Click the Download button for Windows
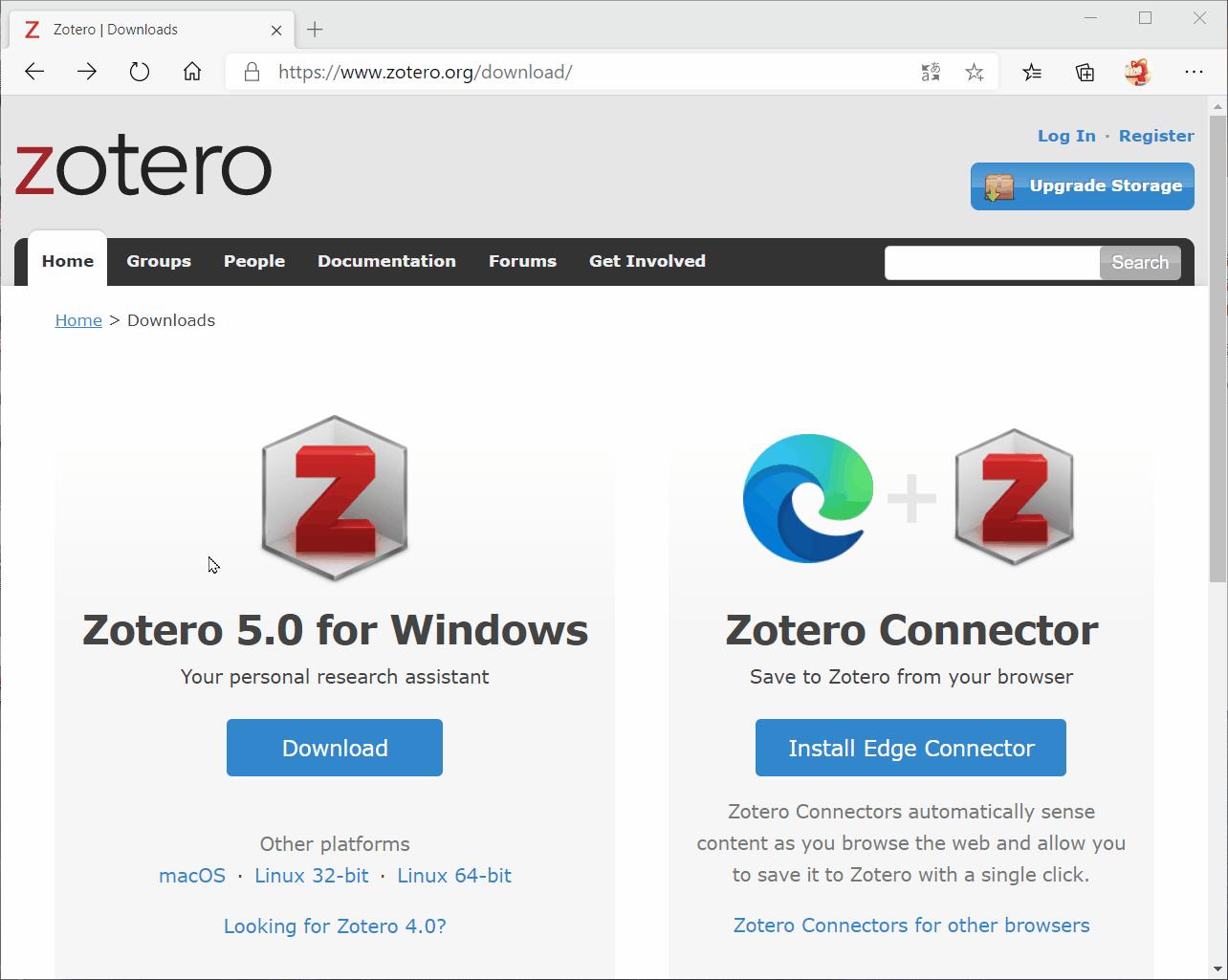 coord(335,748)
